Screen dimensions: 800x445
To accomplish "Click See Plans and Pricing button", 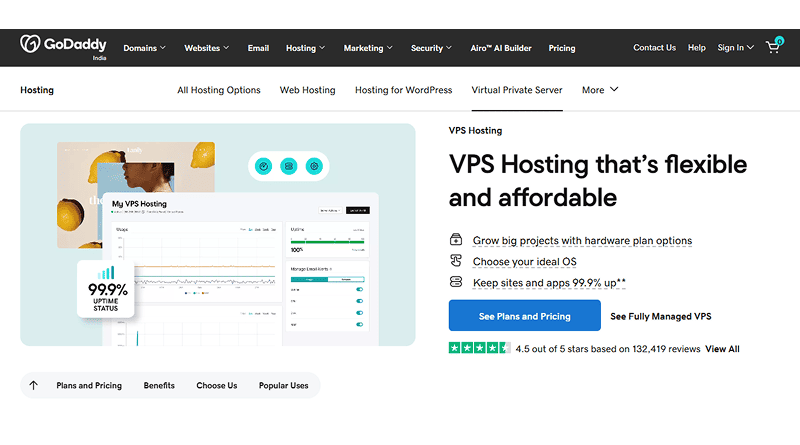I will pos(524,316).
